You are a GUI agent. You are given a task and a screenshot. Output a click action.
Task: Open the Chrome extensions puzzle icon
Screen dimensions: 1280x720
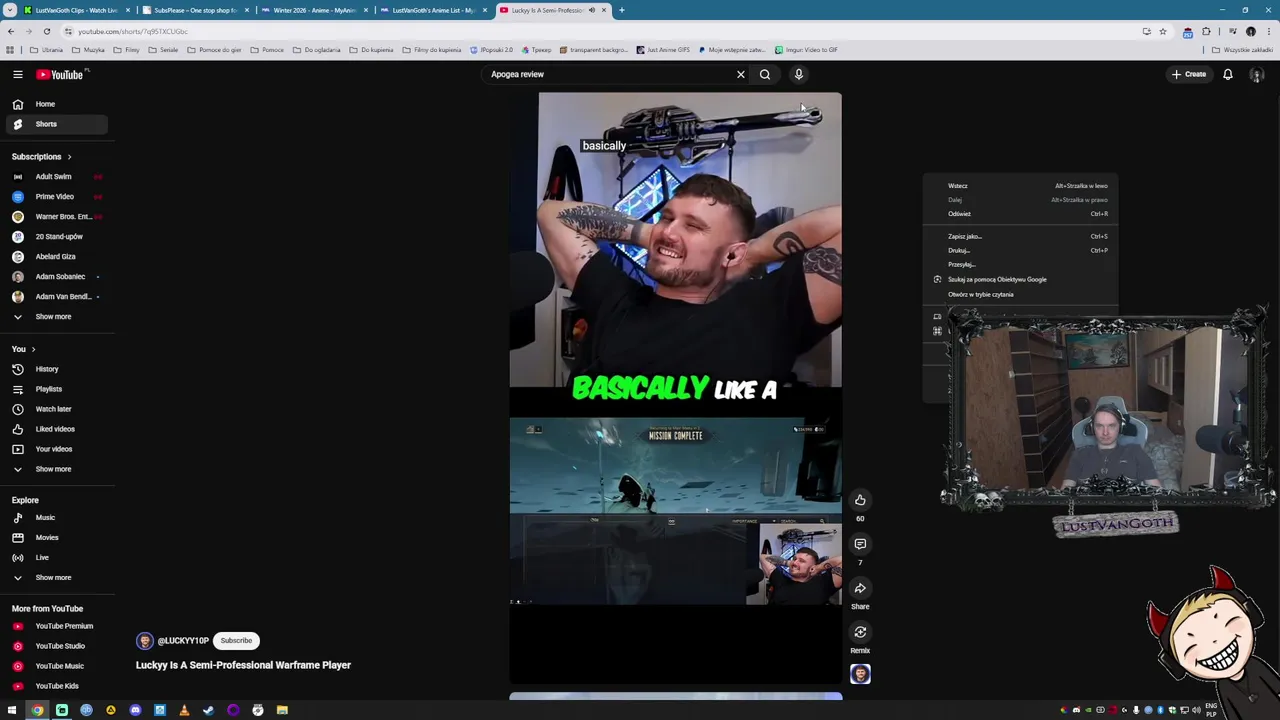pyautogui.click(x=1206, y=32)
